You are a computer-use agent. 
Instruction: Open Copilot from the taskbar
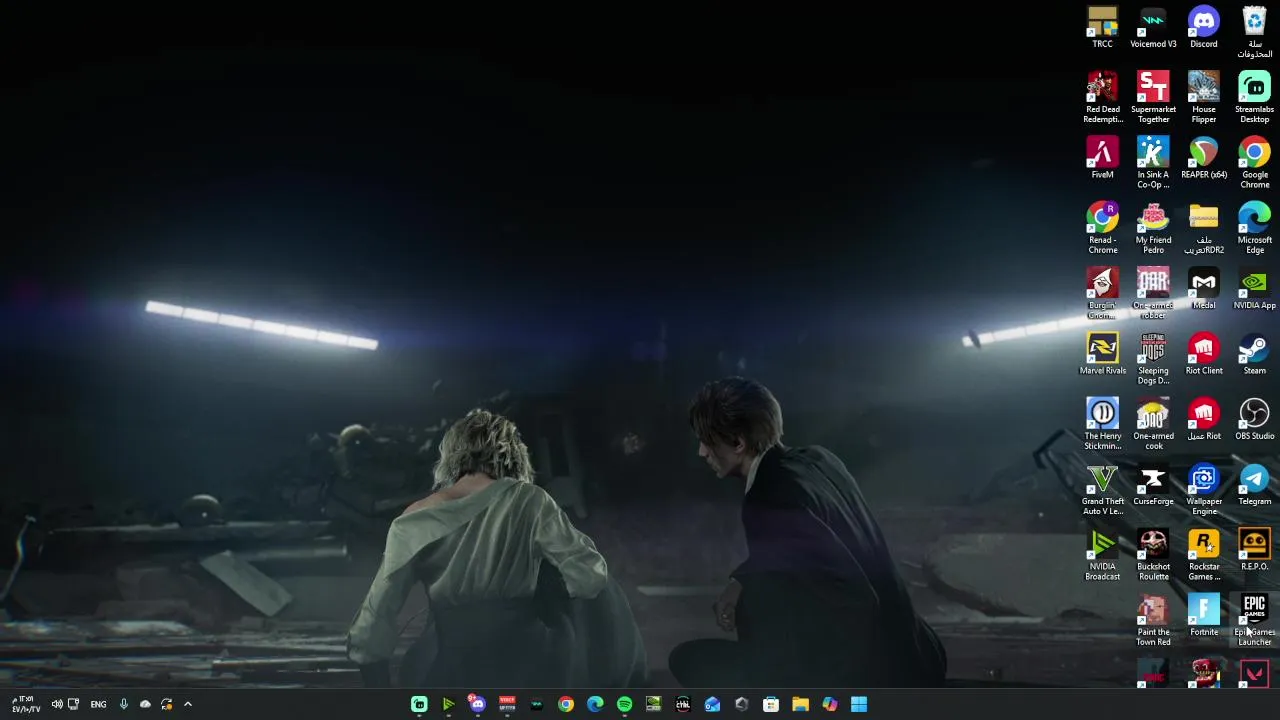coord(829,704)
